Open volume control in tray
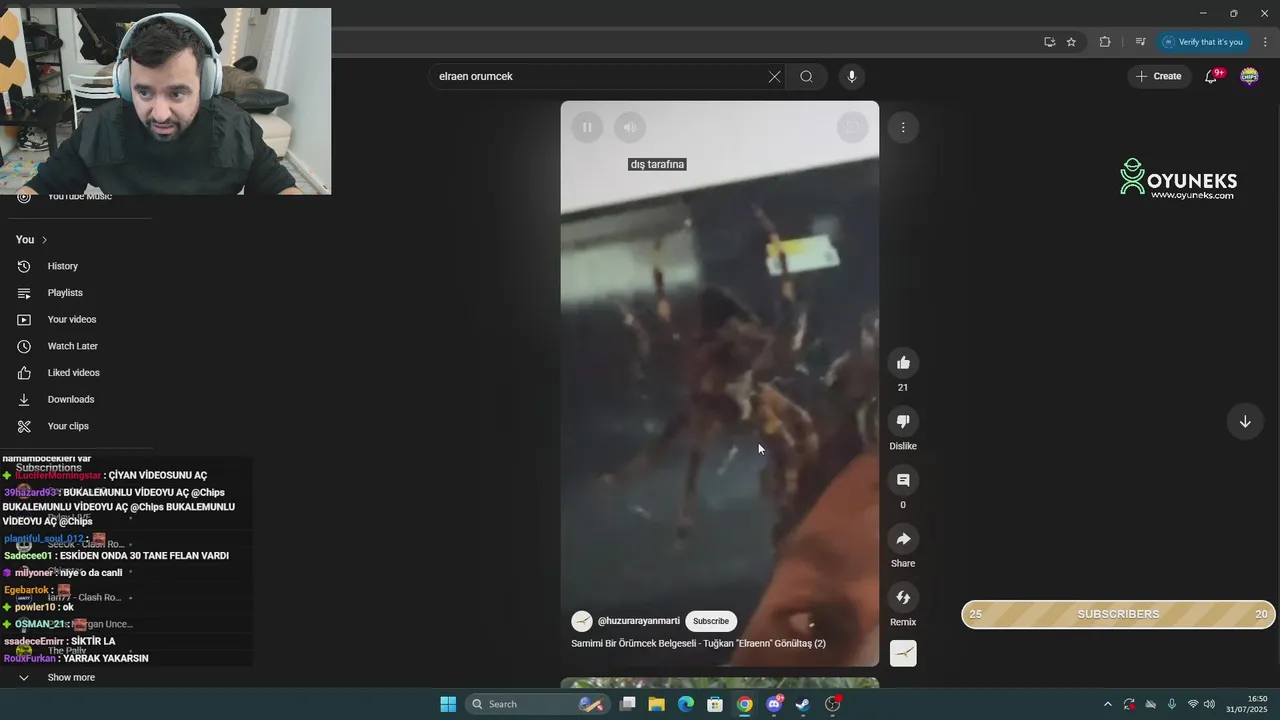The height and width of the screenshot is (720, 1280). click(x=1210, y=704)
